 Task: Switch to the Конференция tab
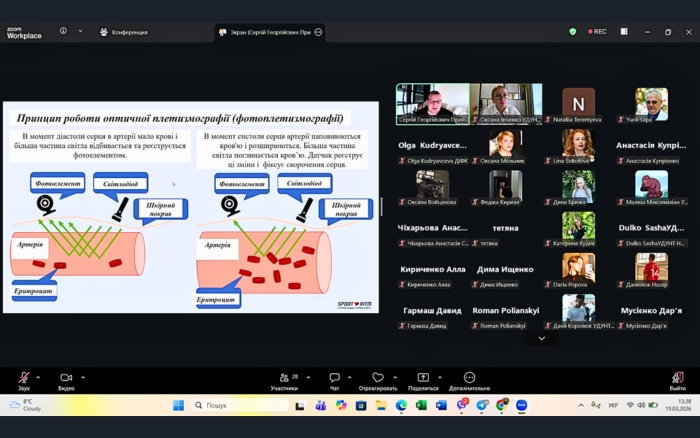(124, 32)
